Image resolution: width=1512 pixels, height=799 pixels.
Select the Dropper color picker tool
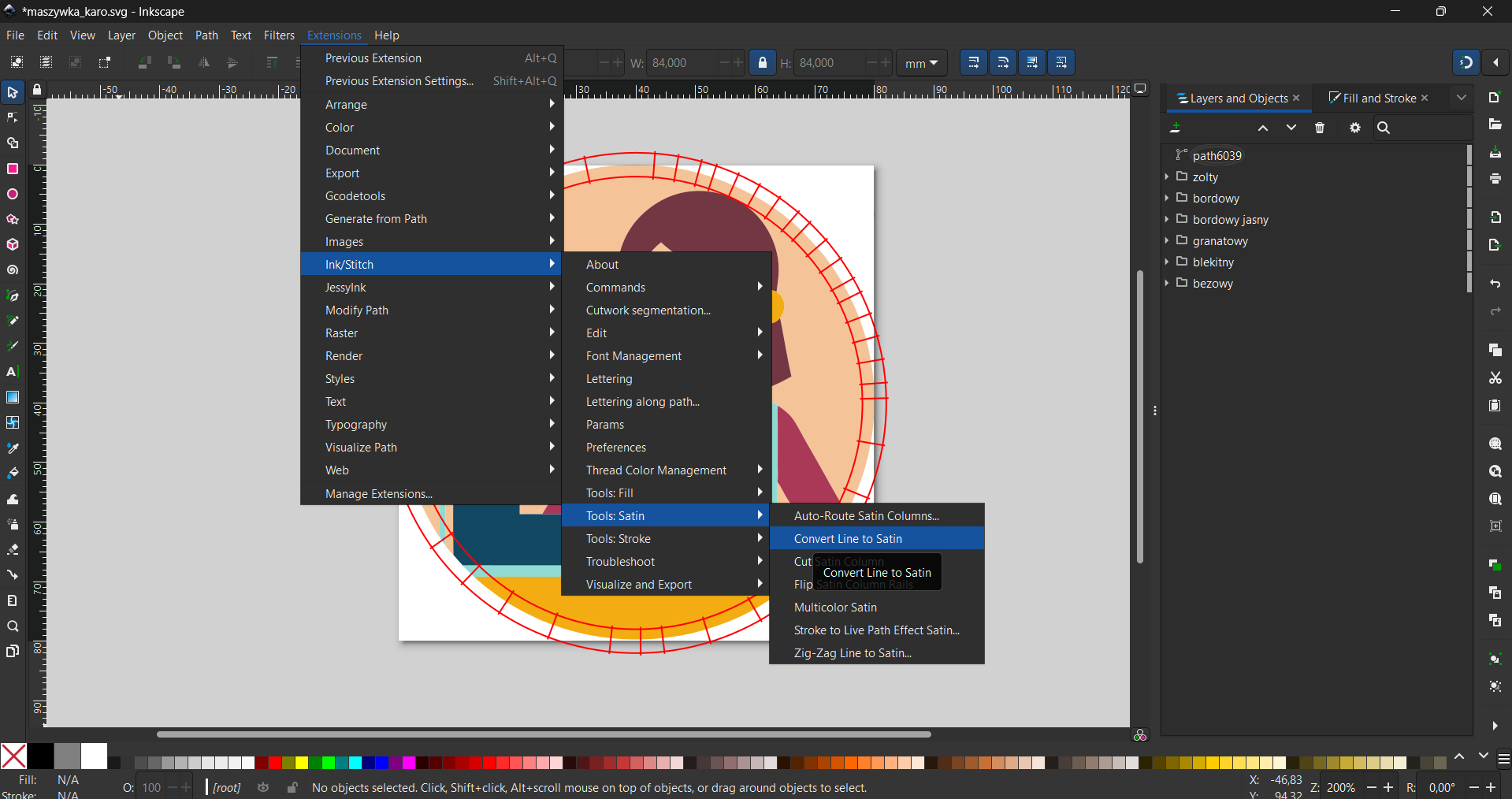[x=13, y=448]
